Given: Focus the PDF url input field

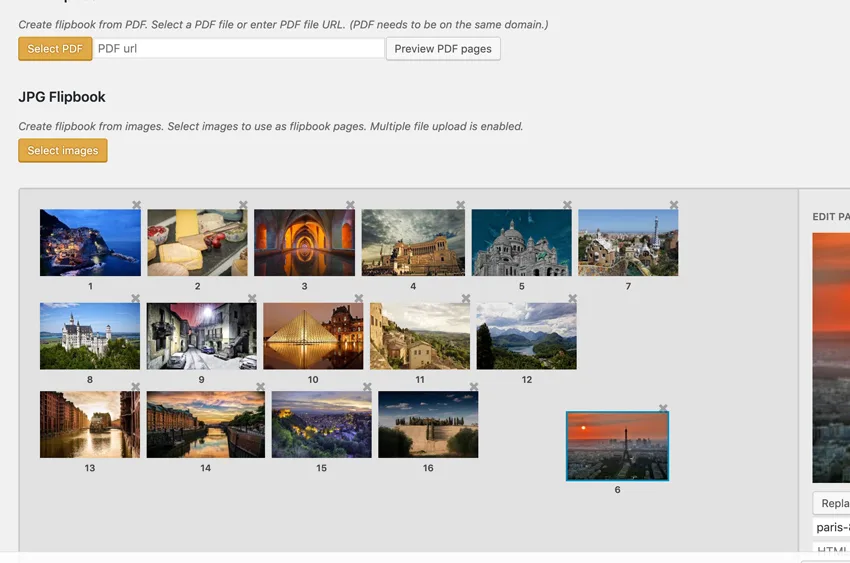Looking at the screenshot, I should click(239, 49).
